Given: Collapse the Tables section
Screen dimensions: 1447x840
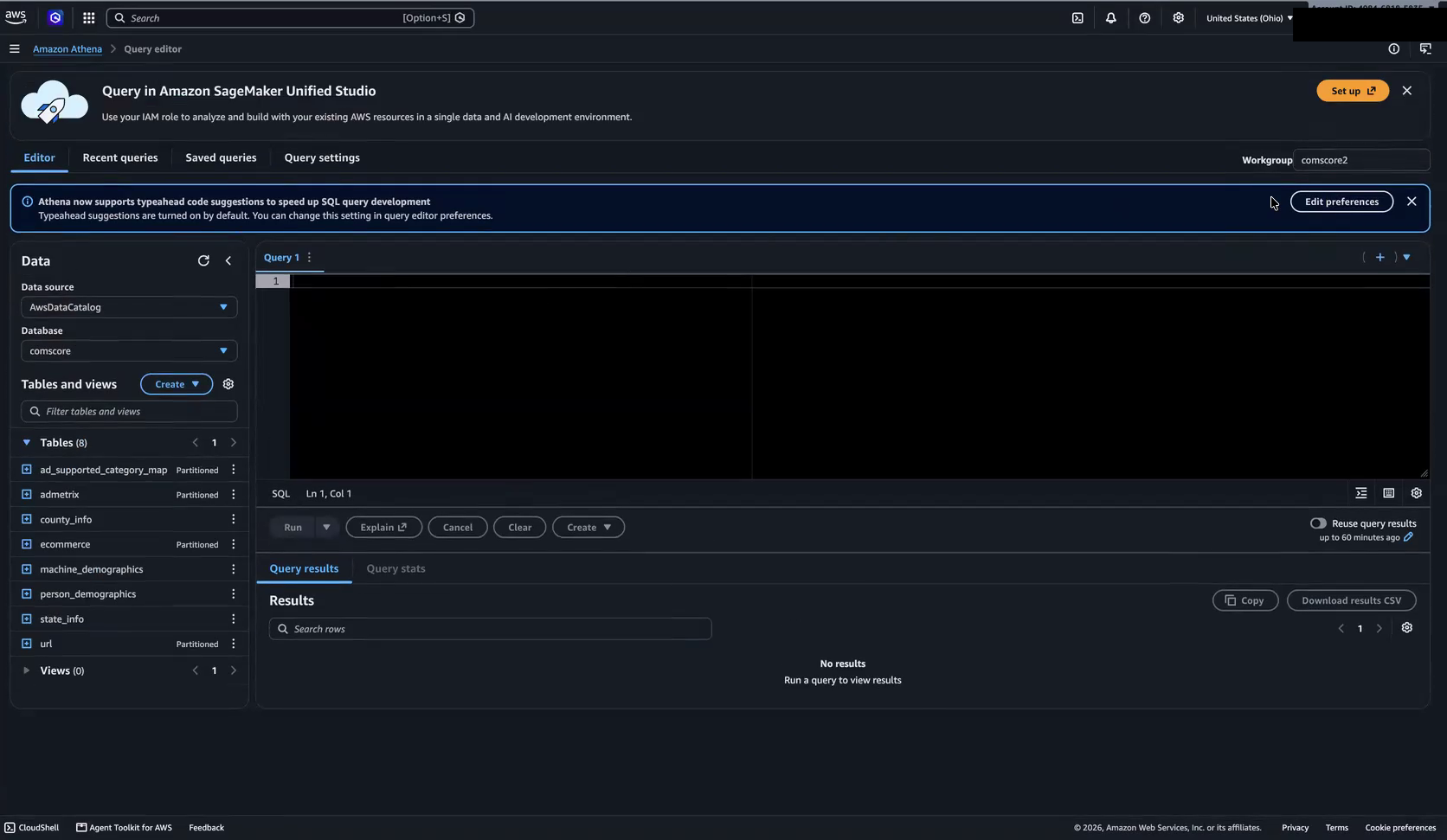Looking at the screenshot, I should (x=26, y=442).
